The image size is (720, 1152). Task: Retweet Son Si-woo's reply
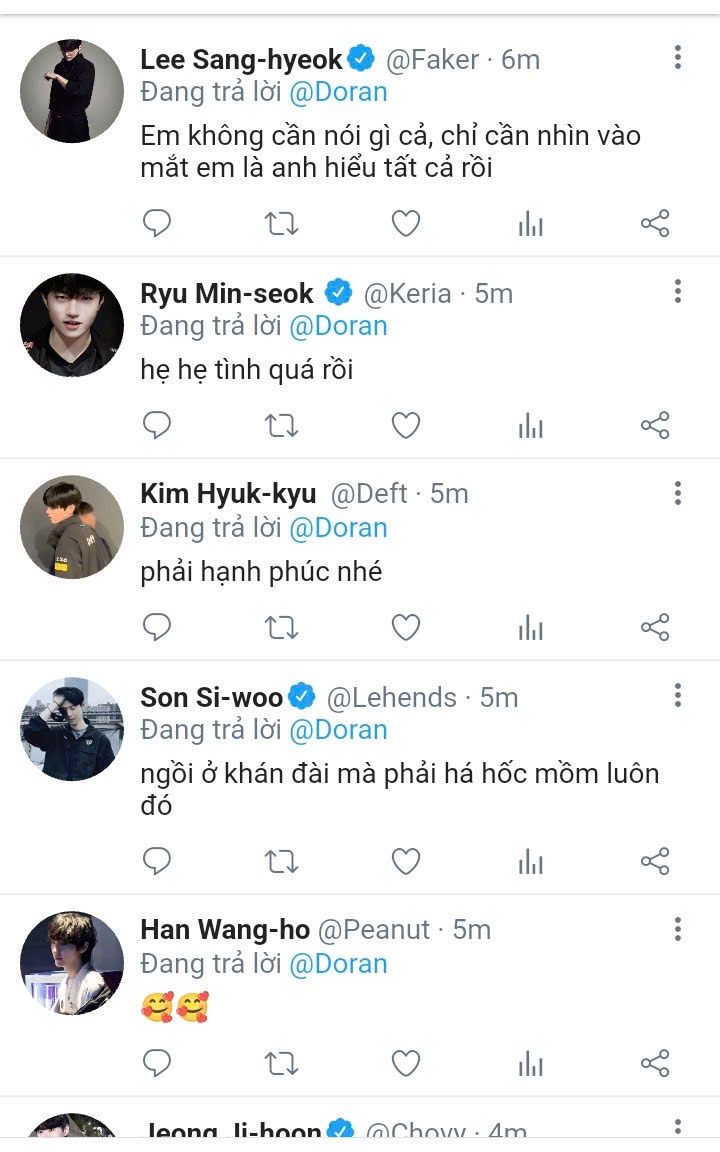(281, 861)
